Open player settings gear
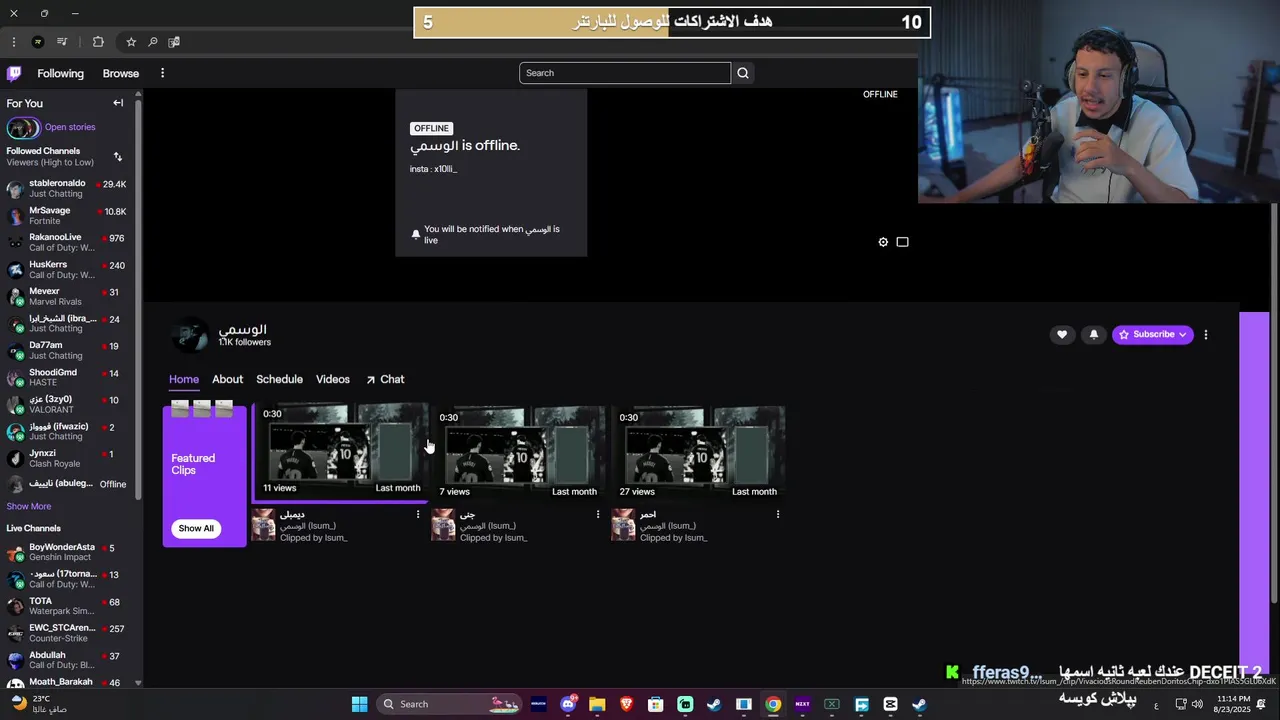This screenshot has width=1280, height=720. pos(883,242)
